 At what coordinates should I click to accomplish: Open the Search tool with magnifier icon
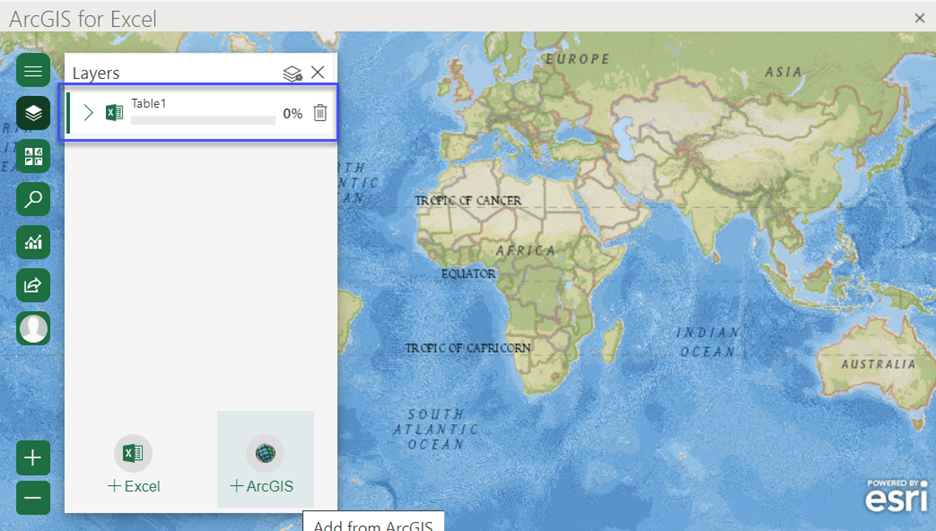pos(33,199)
